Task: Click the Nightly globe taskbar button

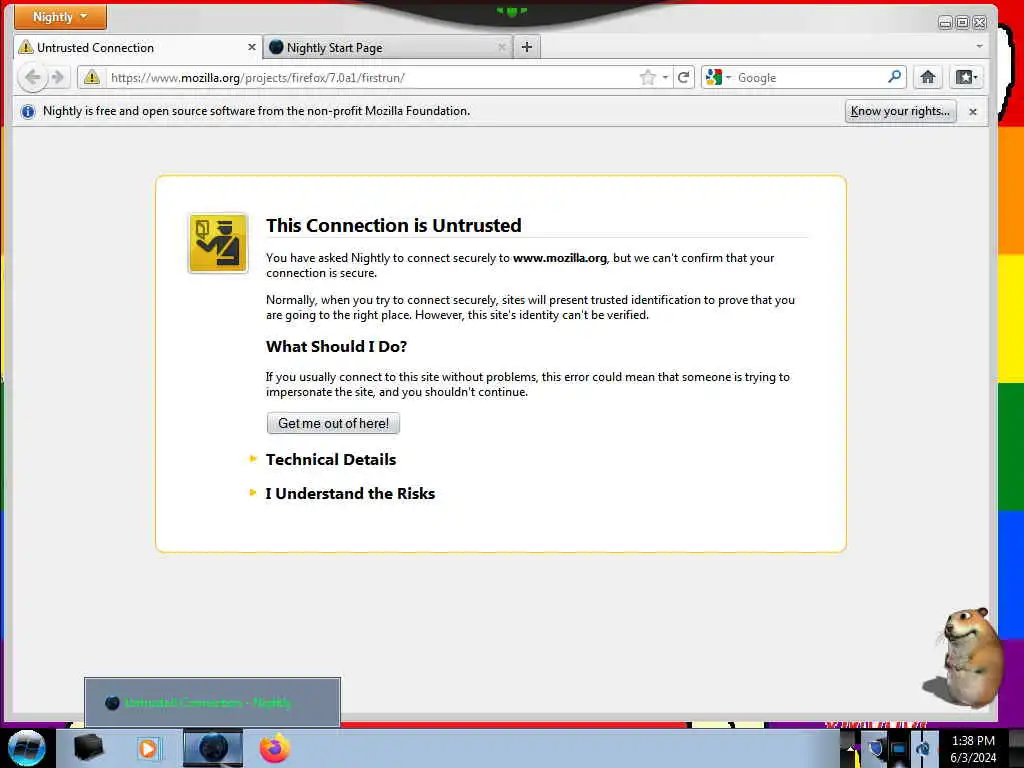Action: coord(213,748)
